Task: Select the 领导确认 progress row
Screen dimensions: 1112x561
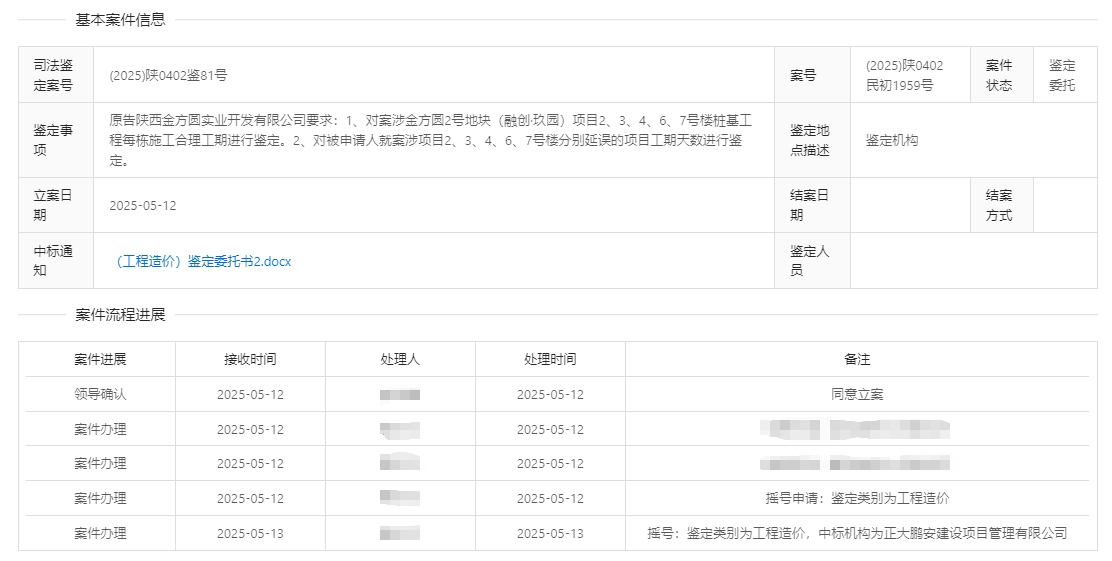Action: pos(100,394)
